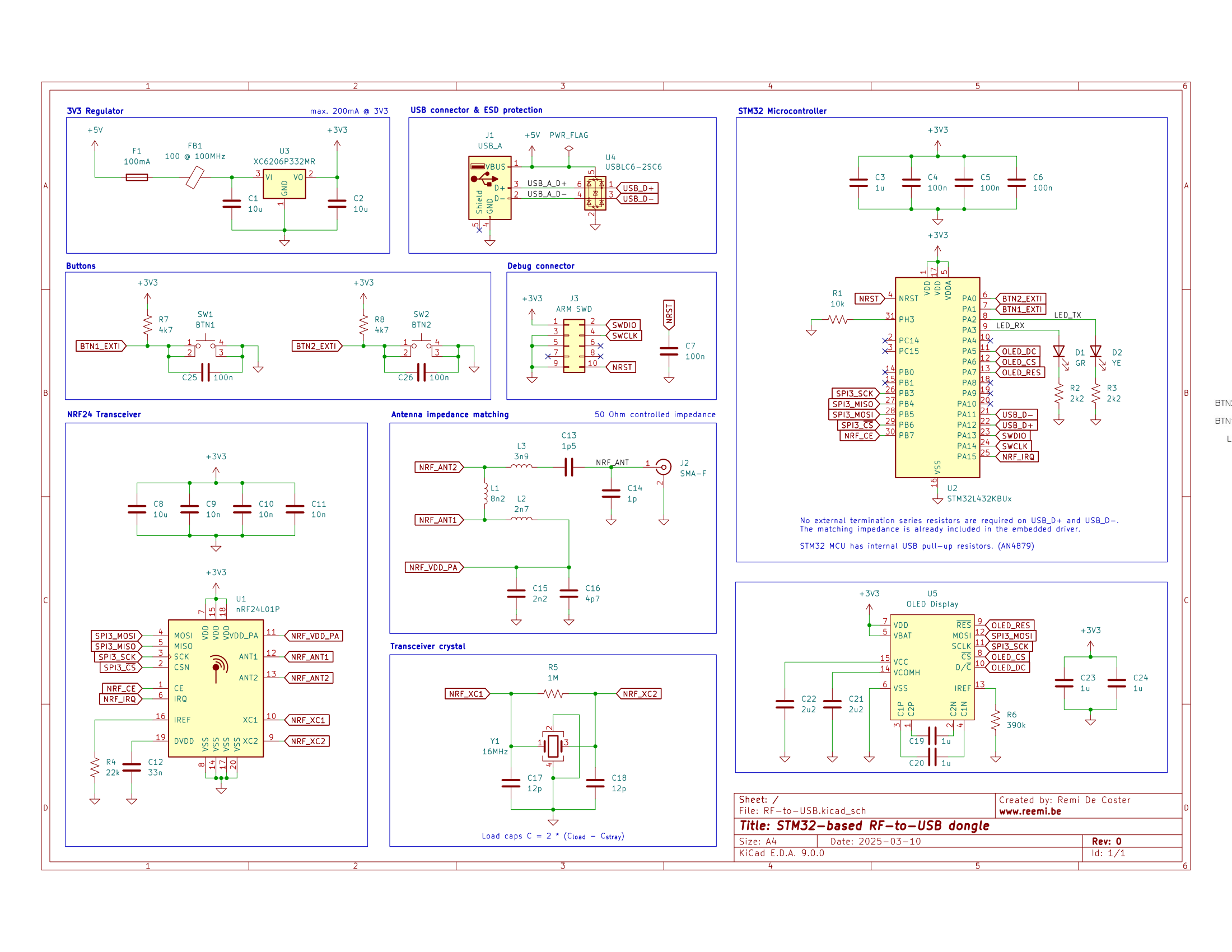Select the 'Size: A4' field
The width and height of the screenshot is (1232, 952).
(758, 842)
